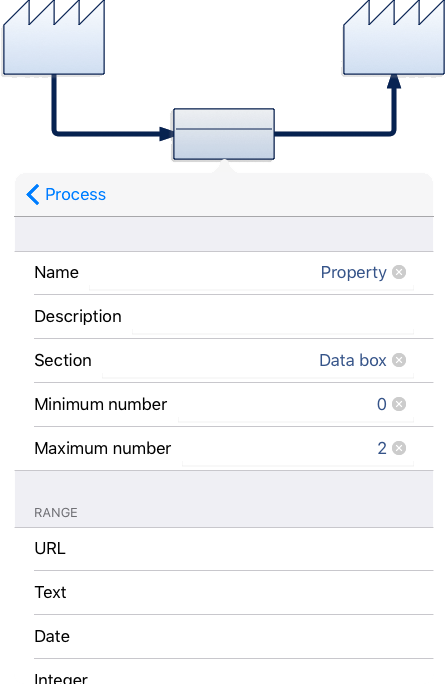Choose URL as range type
Image resolution: width=445 pixels, height=684 pixels.
224,549
